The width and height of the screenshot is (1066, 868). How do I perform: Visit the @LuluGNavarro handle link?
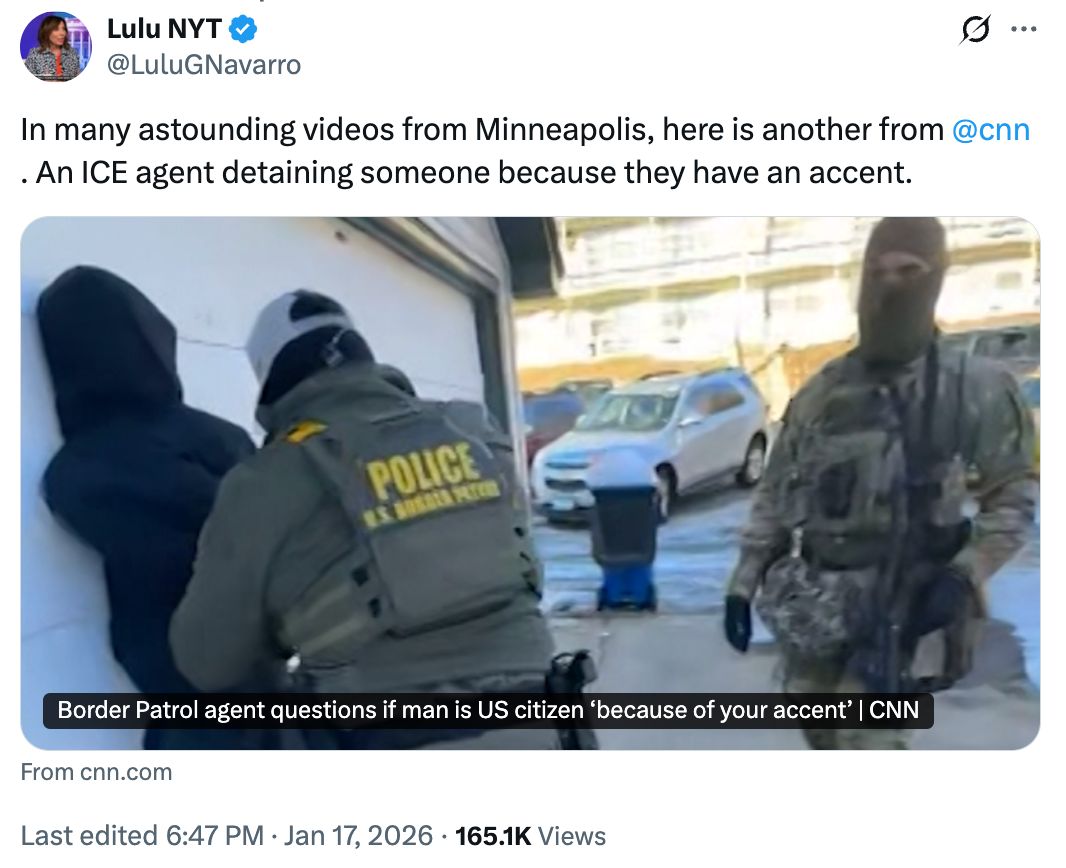point(204,65)
